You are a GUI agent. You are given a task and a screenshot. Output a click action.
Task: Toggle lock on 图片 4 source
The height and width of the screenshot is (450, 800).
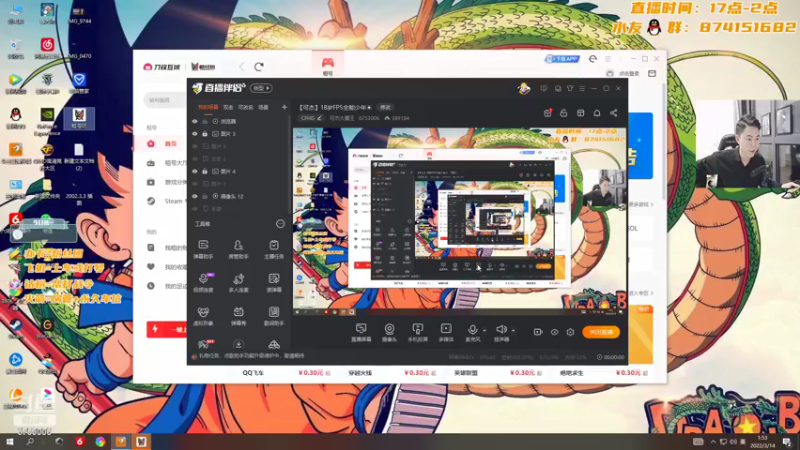click(x=205, y=171)
